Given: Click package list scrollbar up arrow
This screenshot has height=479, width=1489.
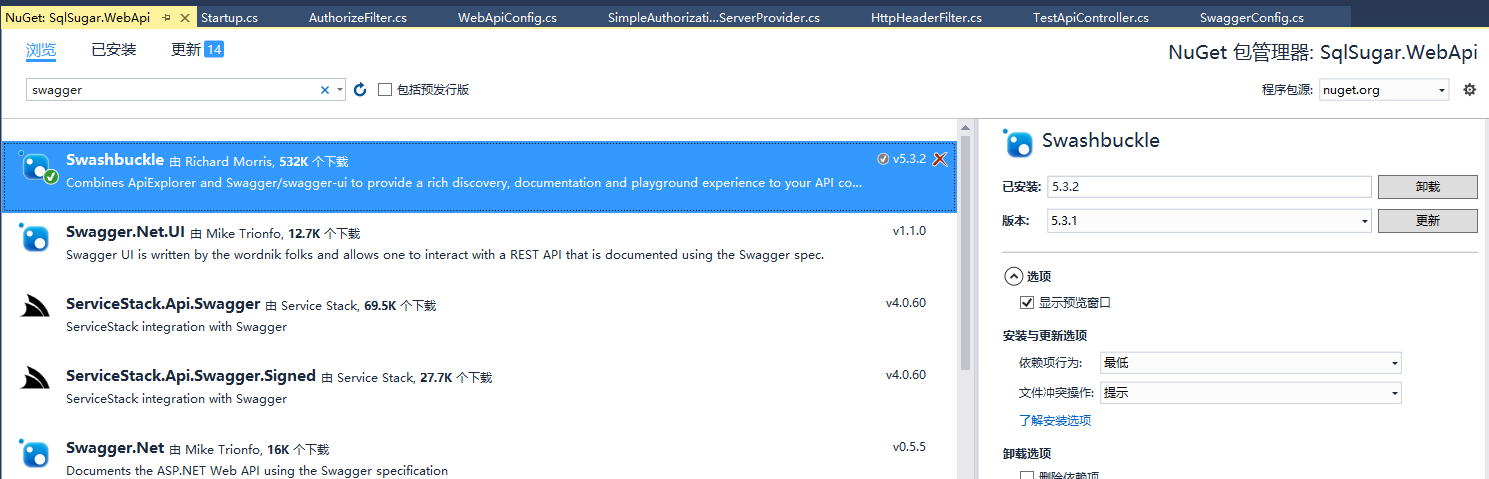Looking at the screenshot, I should point(965,128).
